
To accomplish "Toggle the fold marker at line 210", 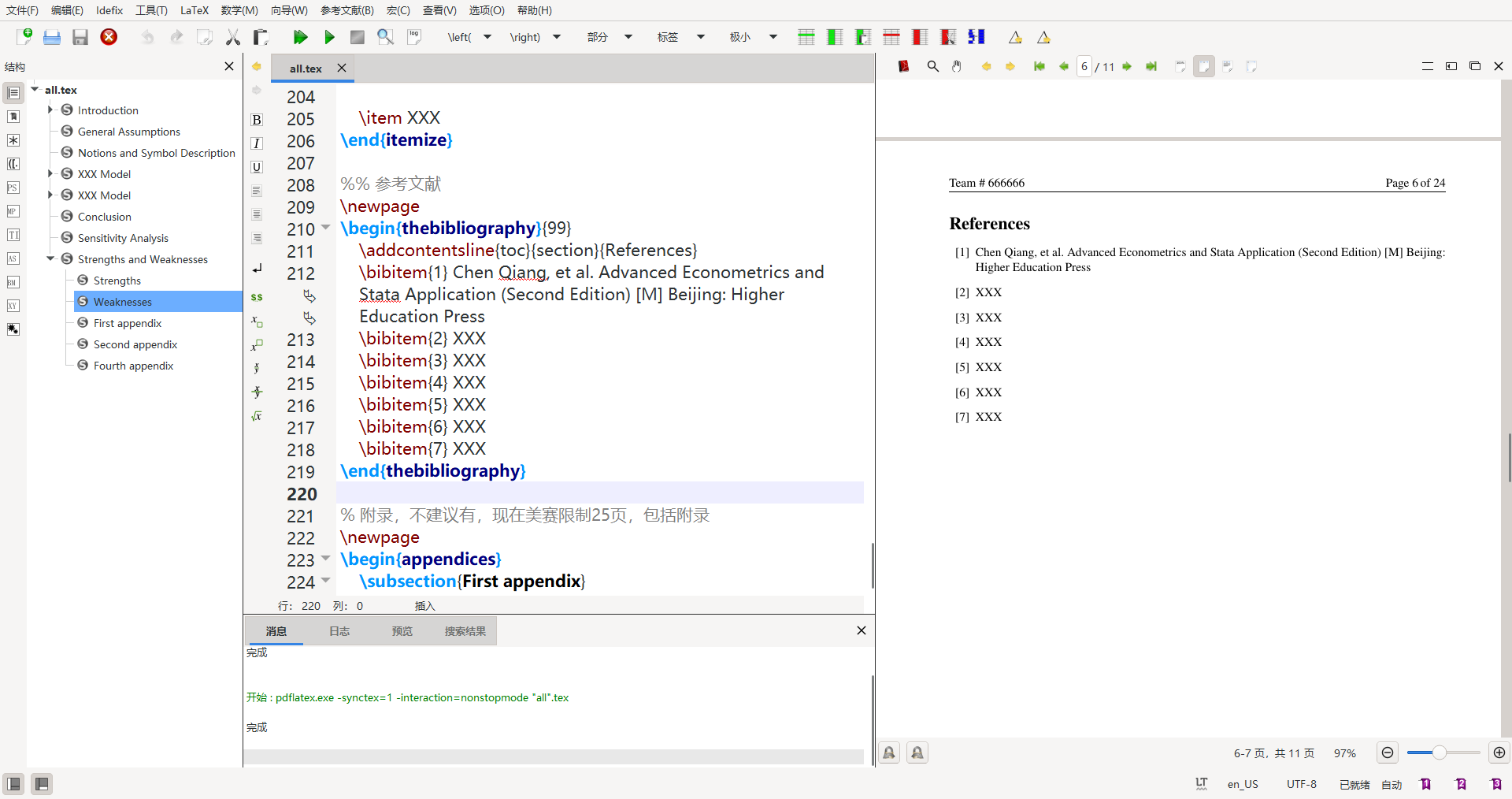I will [x=325, y=229].
